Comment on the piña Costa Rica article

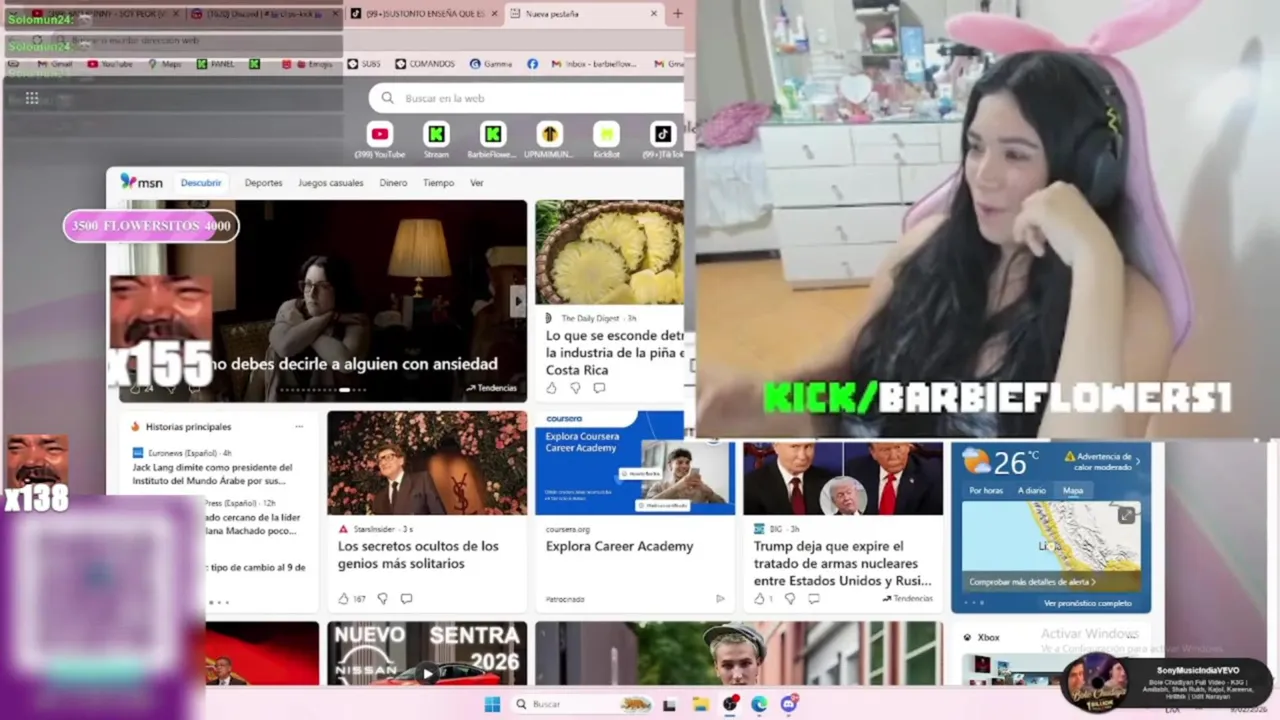[599, 388]
